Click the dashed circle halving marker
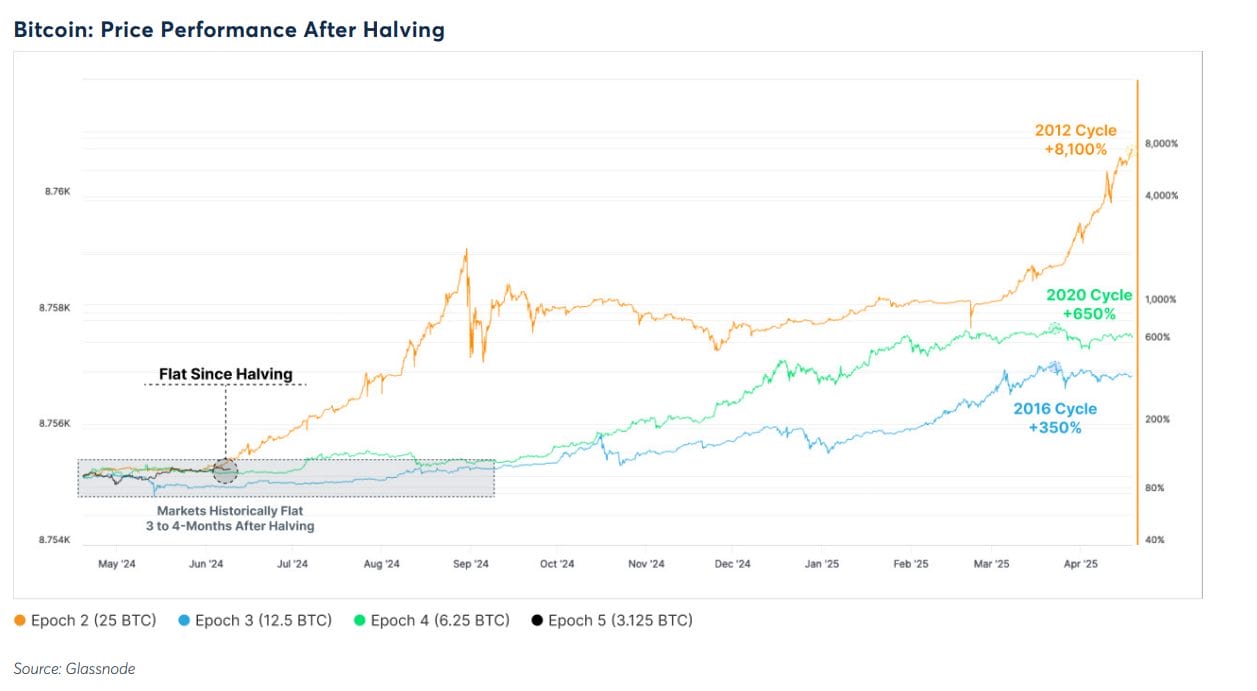This screenshot has width=1257, height=691. (x=226, y=471)
